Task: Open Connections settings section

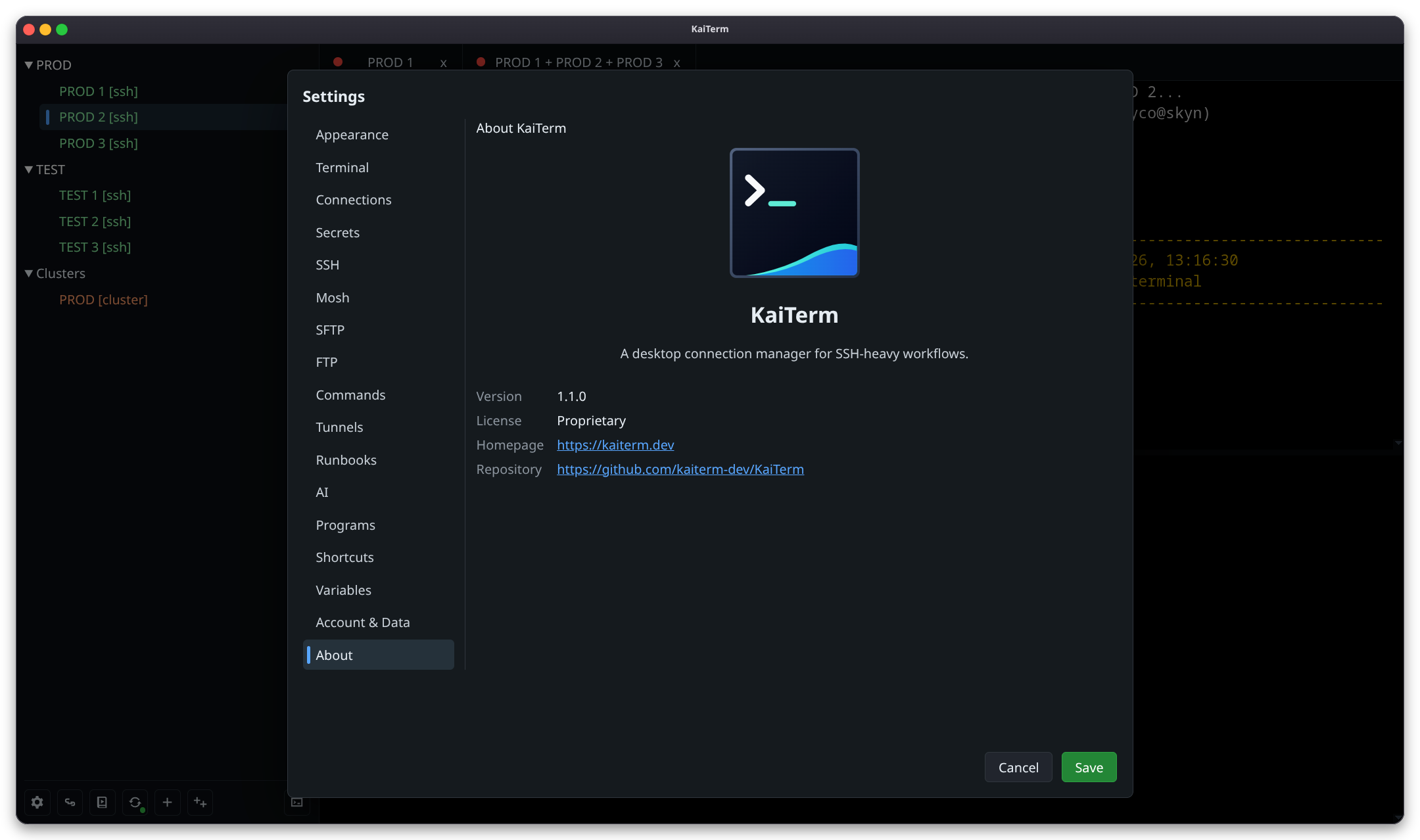Action: (x=379, y=200)
